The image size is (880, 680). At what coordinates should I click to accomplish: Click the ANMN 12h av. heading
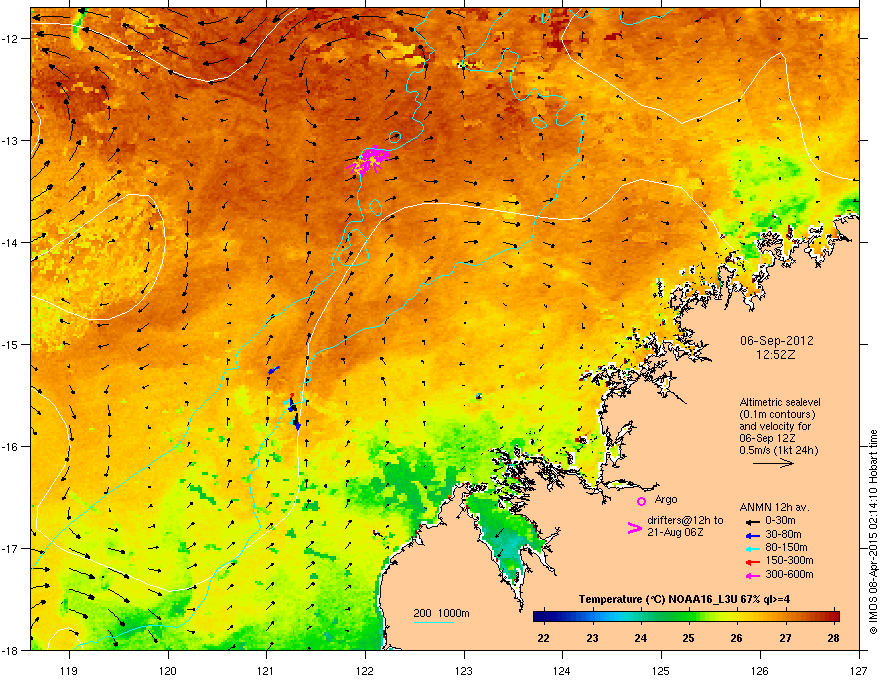pyautogui.click(x=774, y=507)
